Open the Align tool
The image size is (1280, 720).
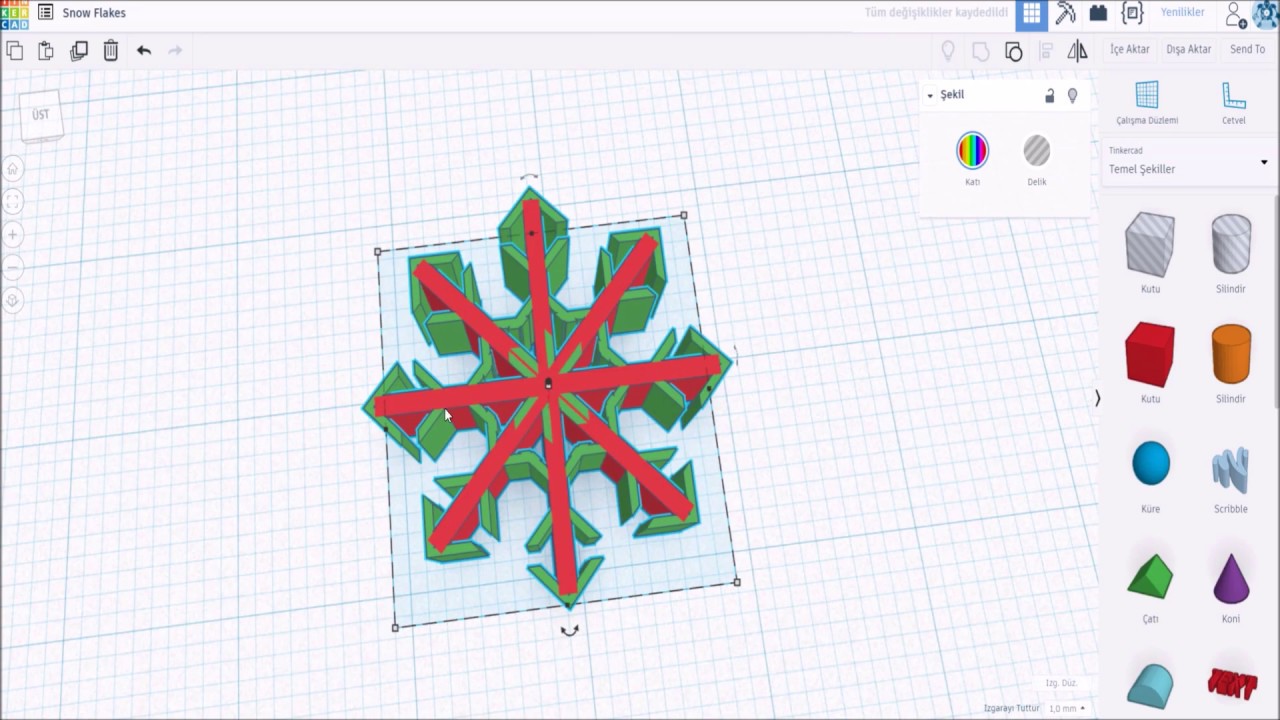pos(1046,51)
